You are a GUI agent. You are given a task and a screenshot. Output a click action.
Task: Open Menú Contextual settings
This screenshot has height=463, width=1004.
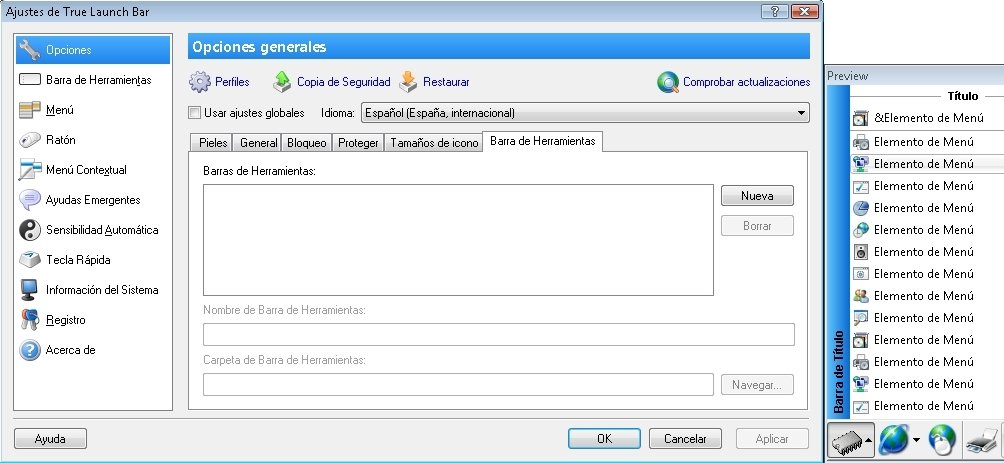coord(93,170)
